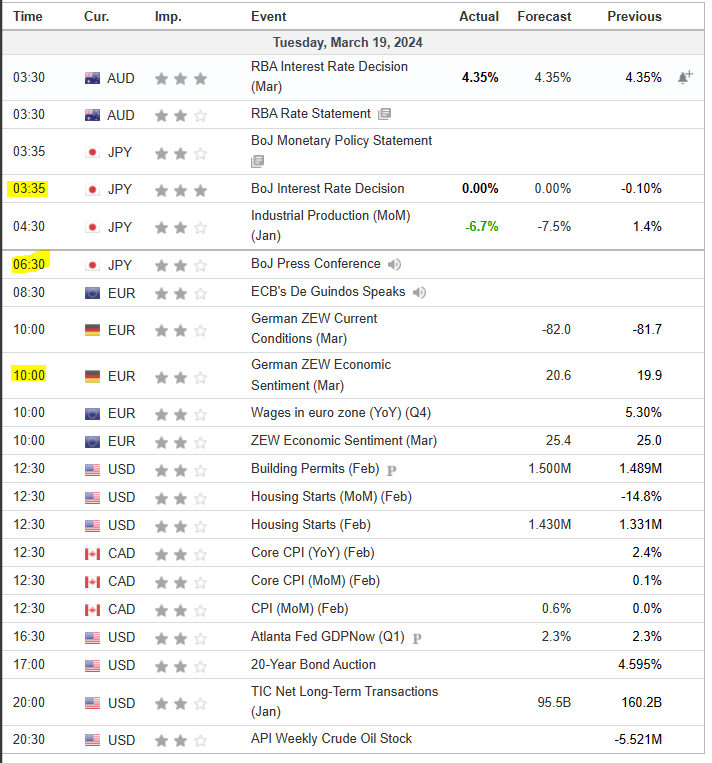Click the highlighted 06:30 time cell
Screen dimensions: 712x763
(27, 264)
